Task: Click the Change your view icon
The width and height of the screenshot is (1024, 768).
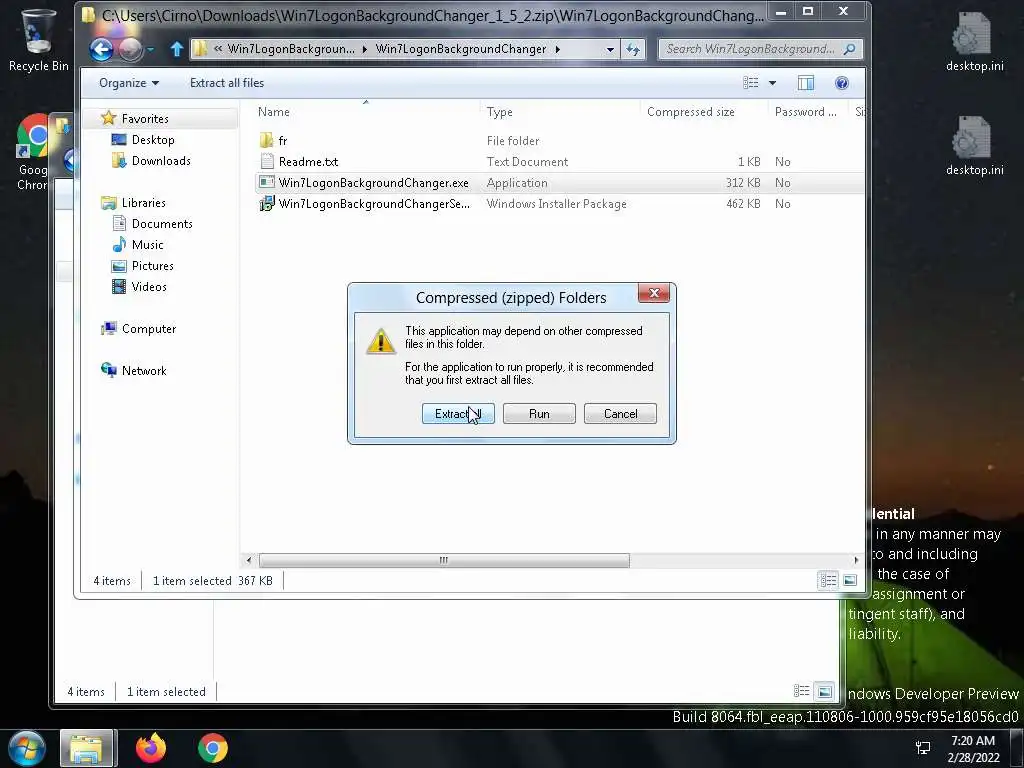Action: 751,83
